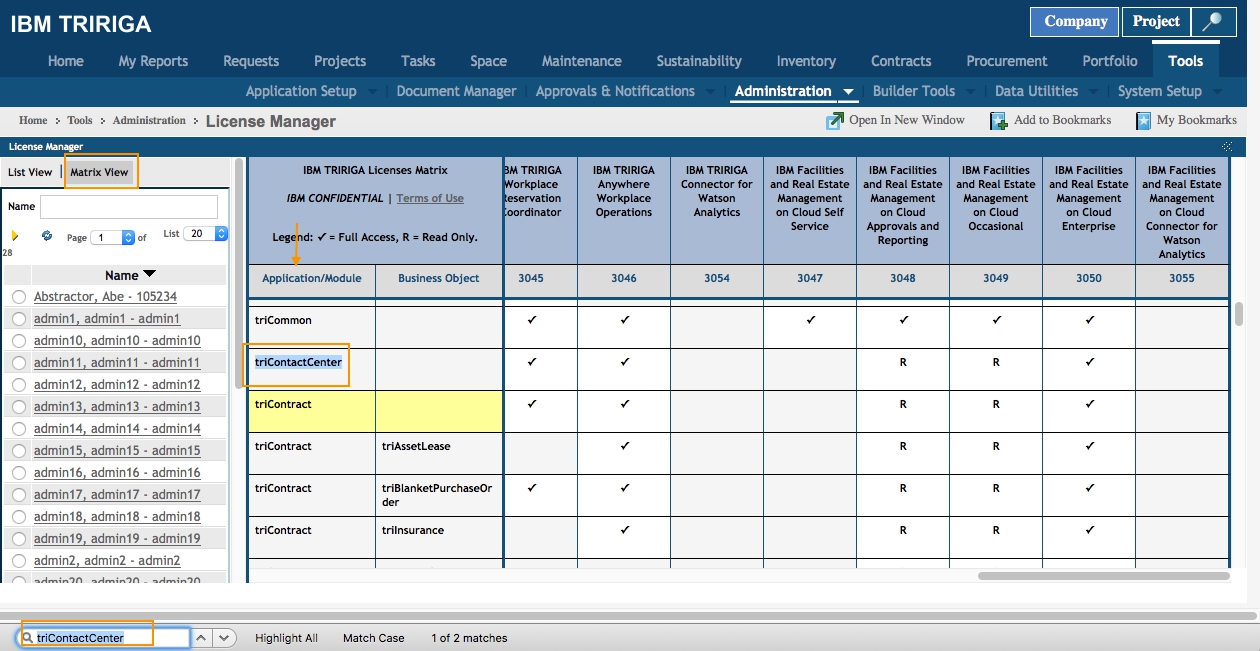This screenshot has width=1260, height=651.
Task: Click the find bar search field
Action: point(105,637)
